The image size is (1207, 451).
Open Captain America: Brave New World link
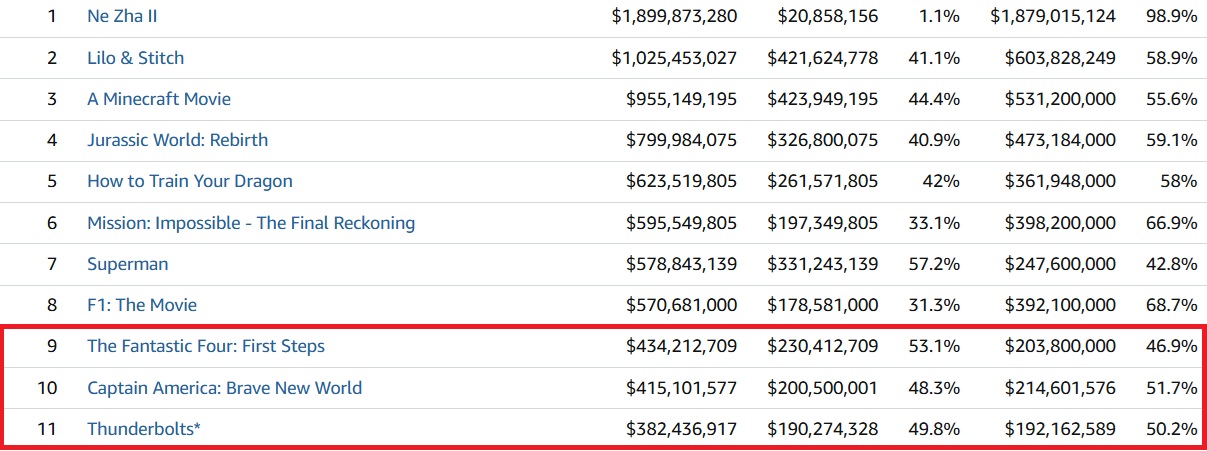[x=225, y=388]
